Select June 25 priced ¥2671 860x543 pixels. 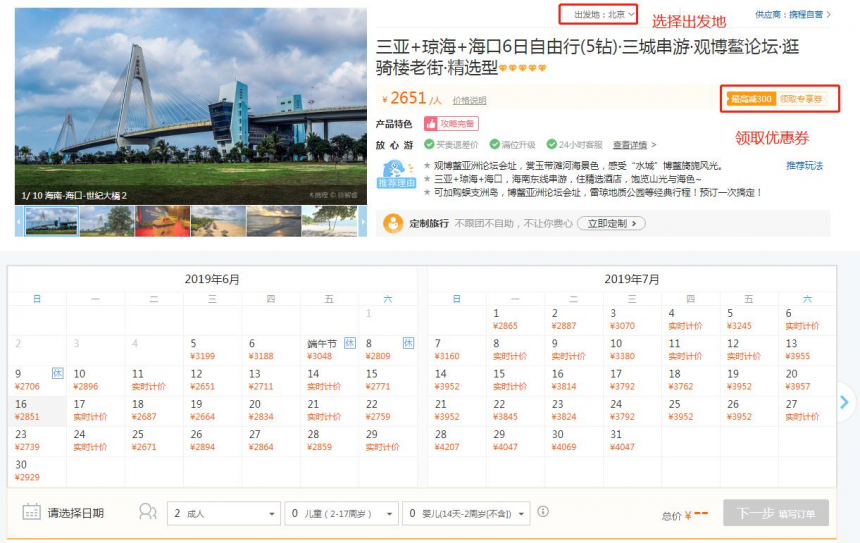(154, 440)
